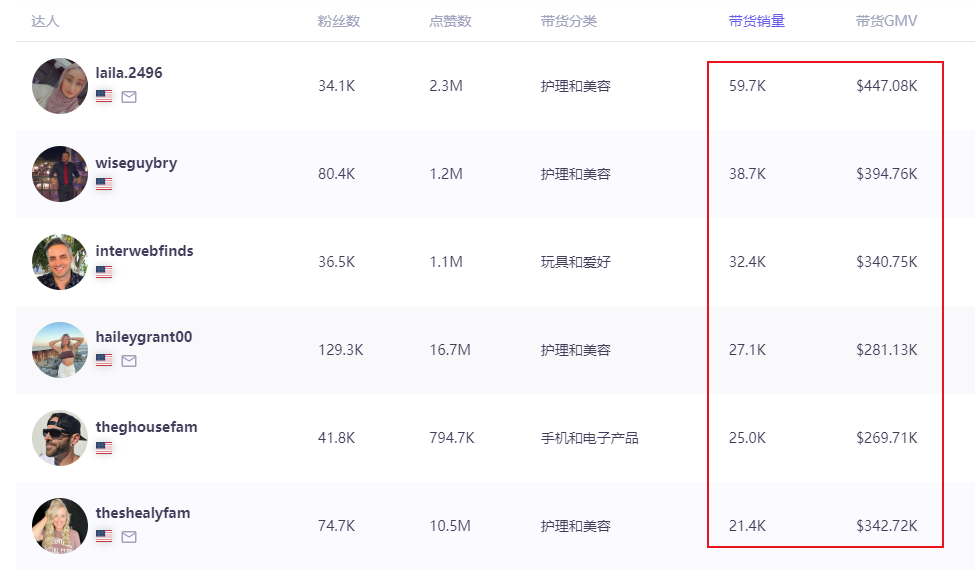The image size is (975, 571).
Task: Click the 粉丝数 column header
Action: point(338,21)
